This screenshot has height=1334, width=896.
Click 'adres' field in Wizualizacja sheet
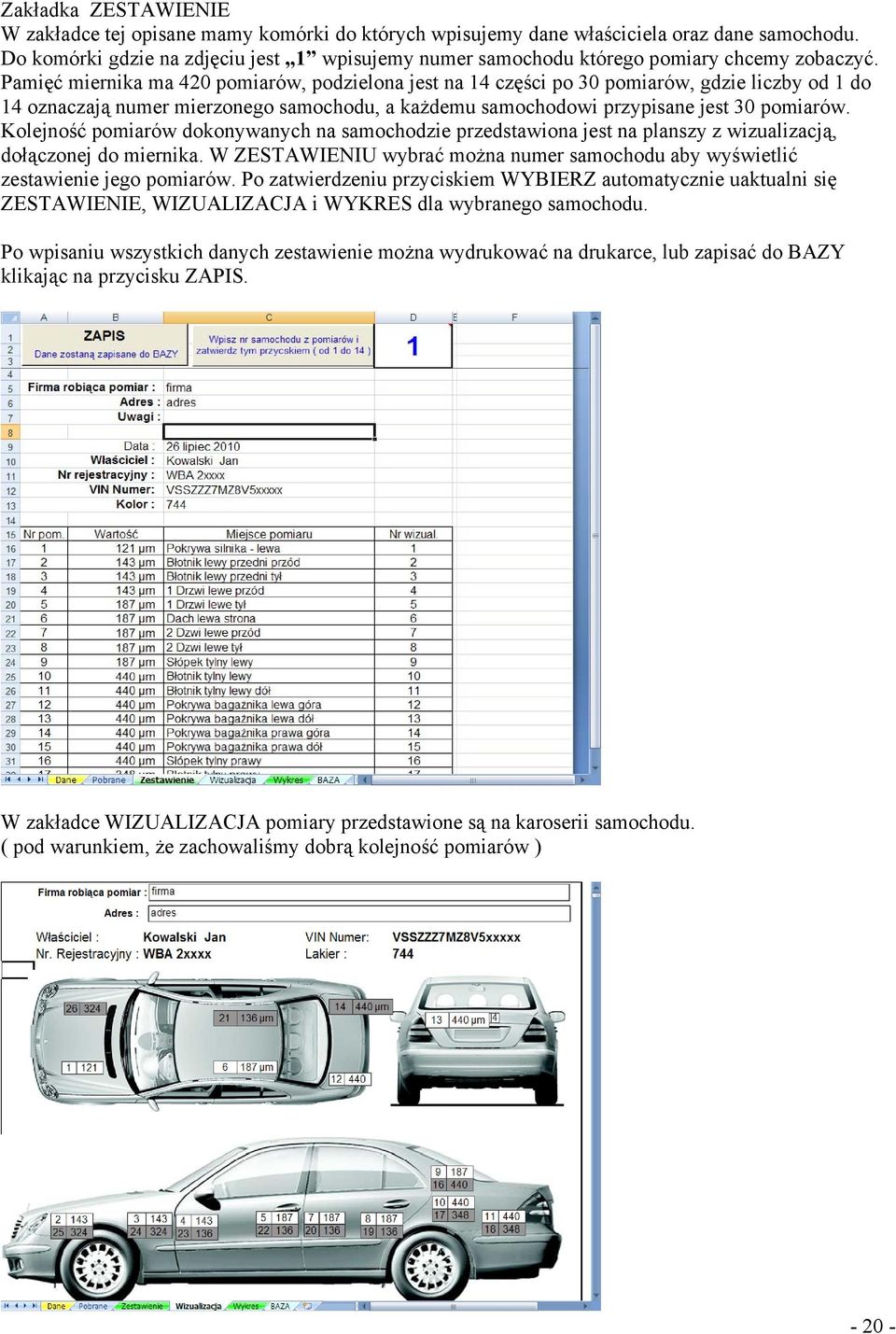pos(359,914)
